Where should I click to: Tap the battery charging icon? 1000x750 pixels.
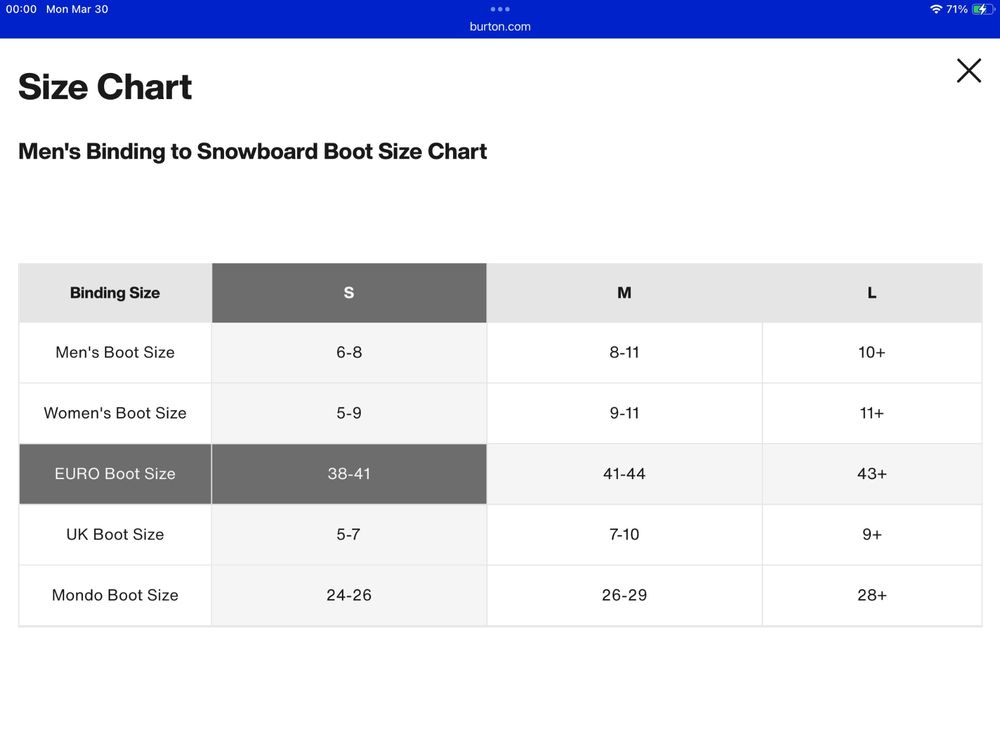(x=982, y=9)
